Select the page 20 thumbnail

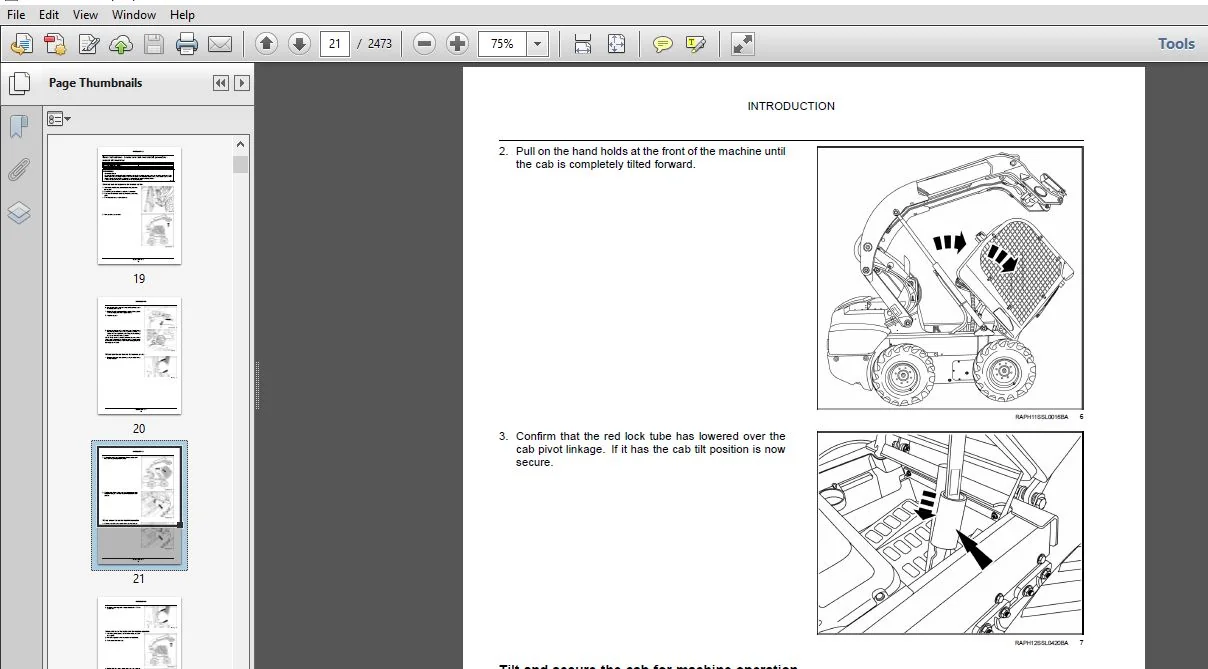139,356
